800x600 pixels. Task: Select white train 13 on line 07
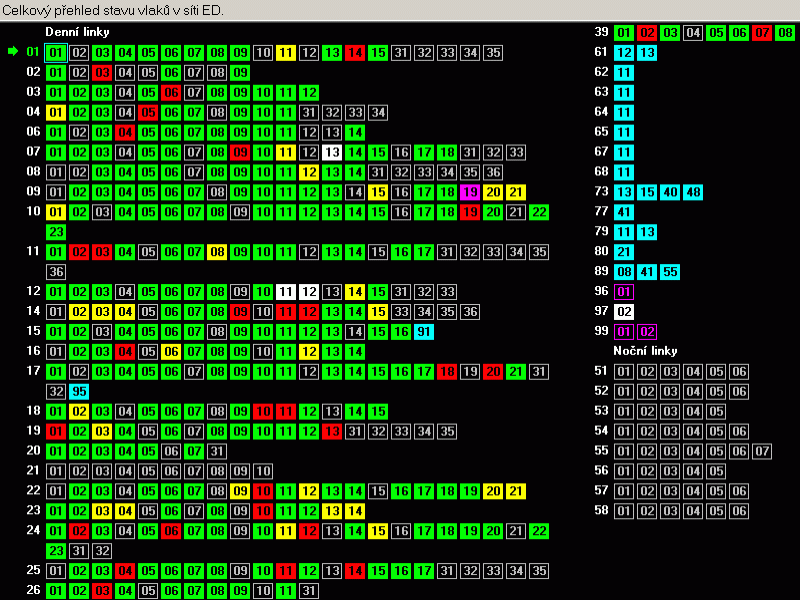332,152
